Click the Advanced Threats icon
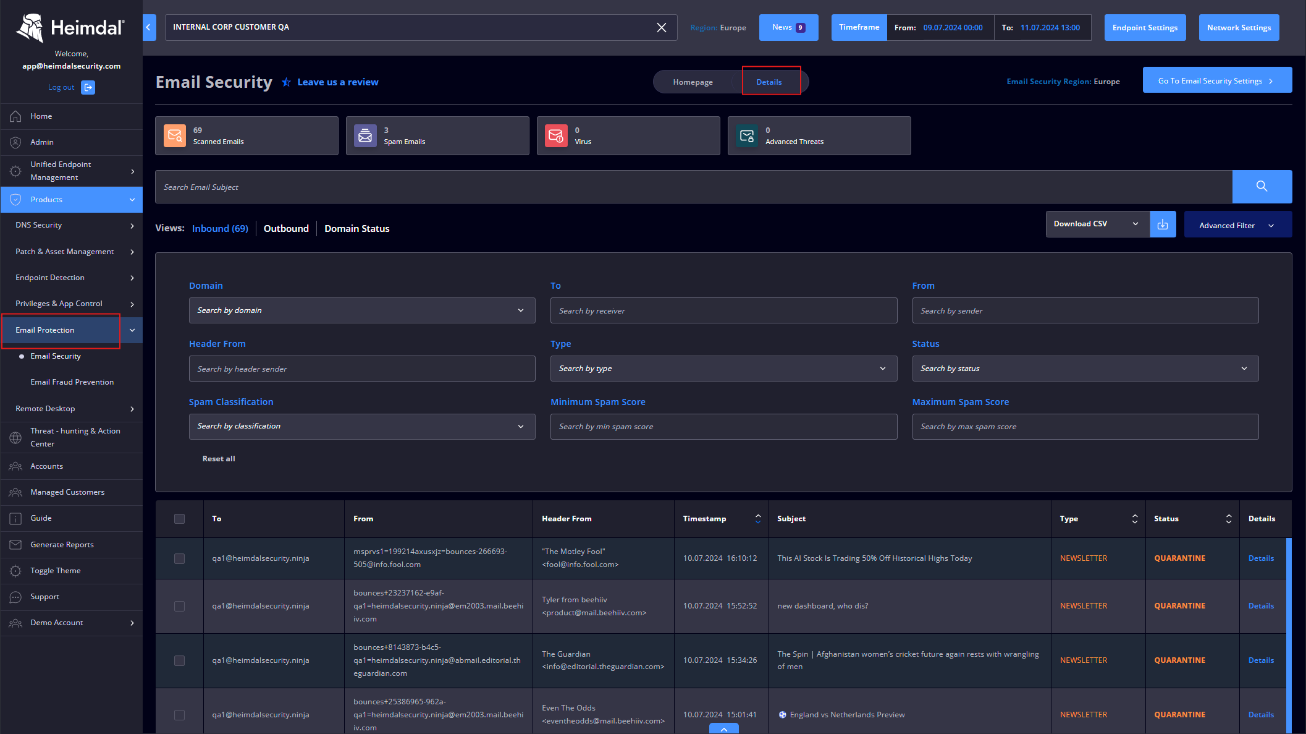Screen dimensions: 1306x734 click(747, 136)
